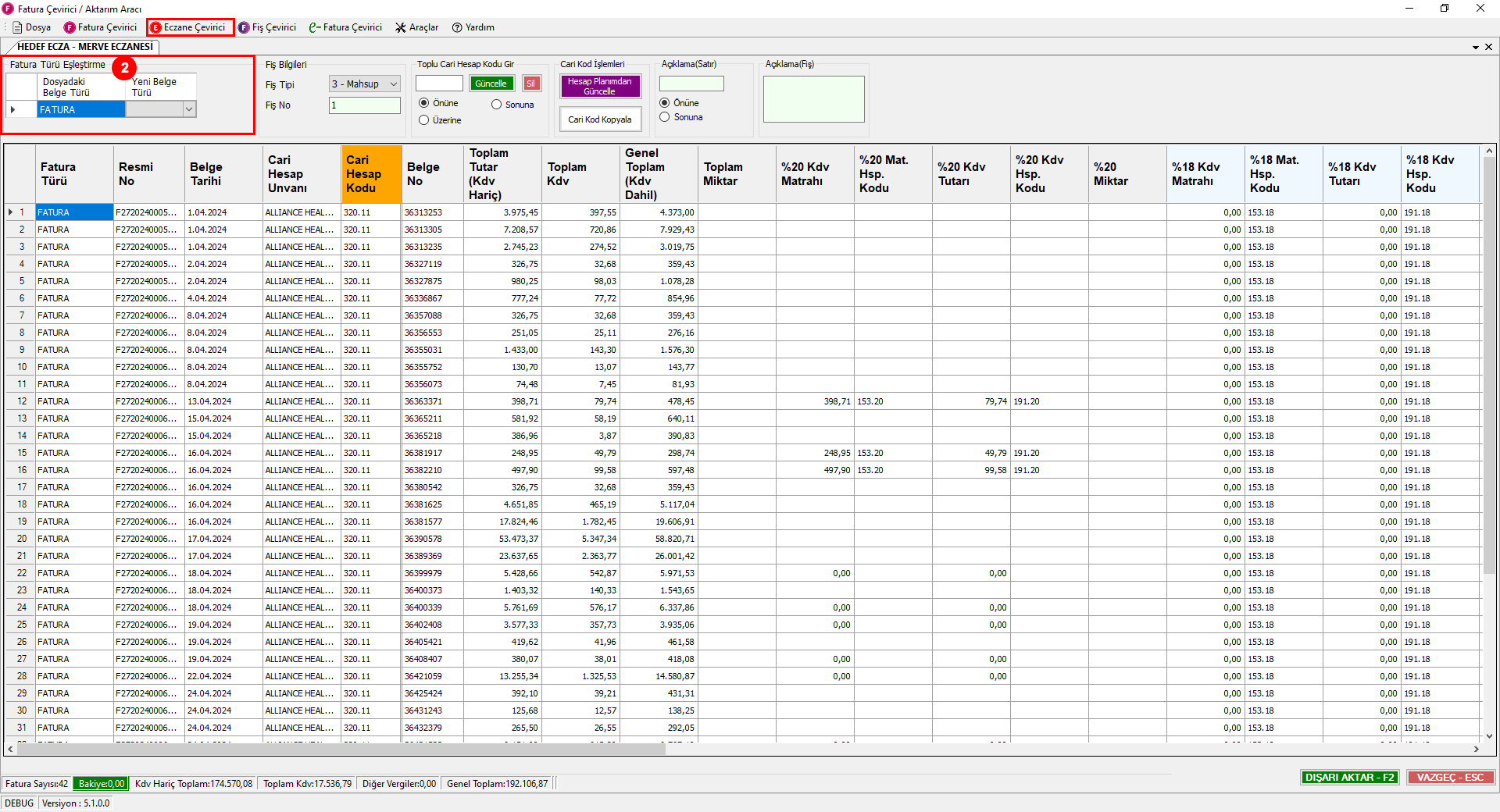The width and height of the screenshot is (1500, 812).
Task: Click the Resmi No column header
Action: (x=148, y=174)
